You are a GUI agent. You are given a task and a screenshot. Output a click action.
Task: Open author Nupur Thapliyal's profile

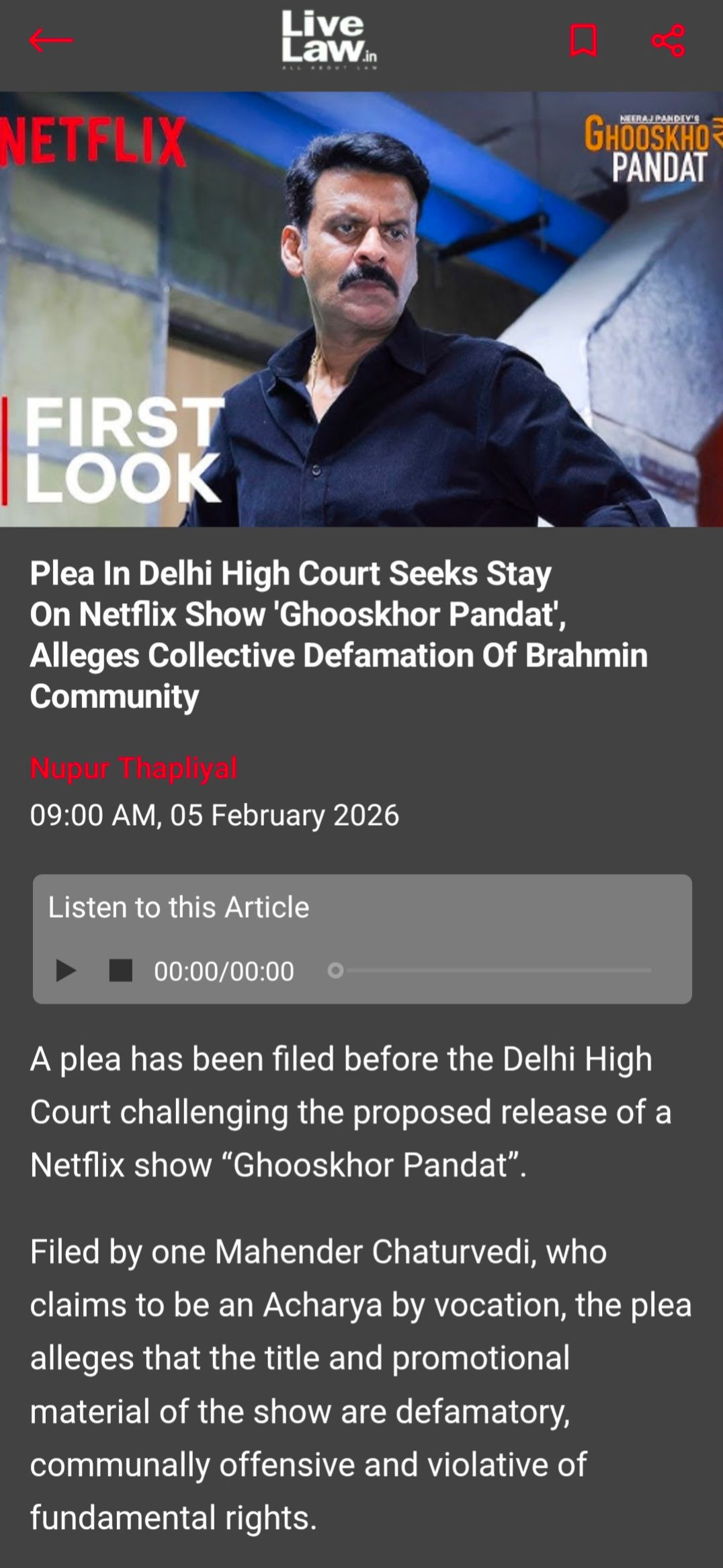(x=134, y=768)
